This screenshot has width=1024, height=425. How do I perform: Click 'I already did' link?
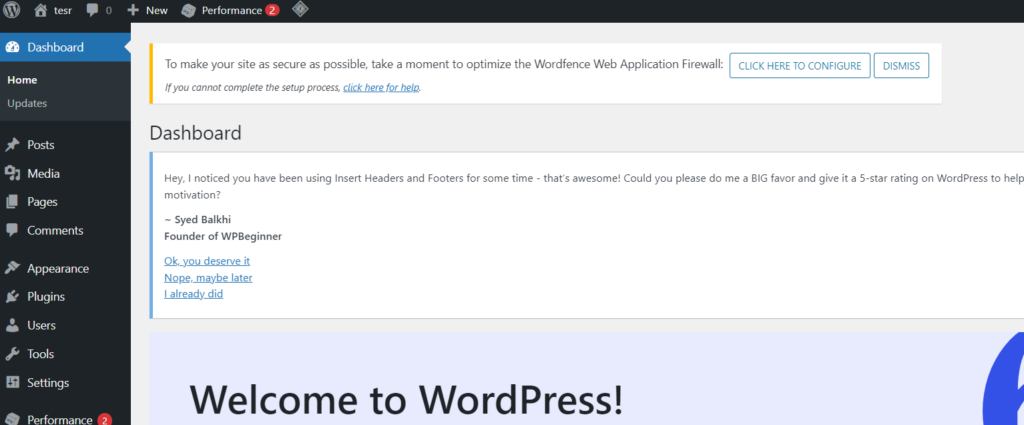click(x=194, y=294)
